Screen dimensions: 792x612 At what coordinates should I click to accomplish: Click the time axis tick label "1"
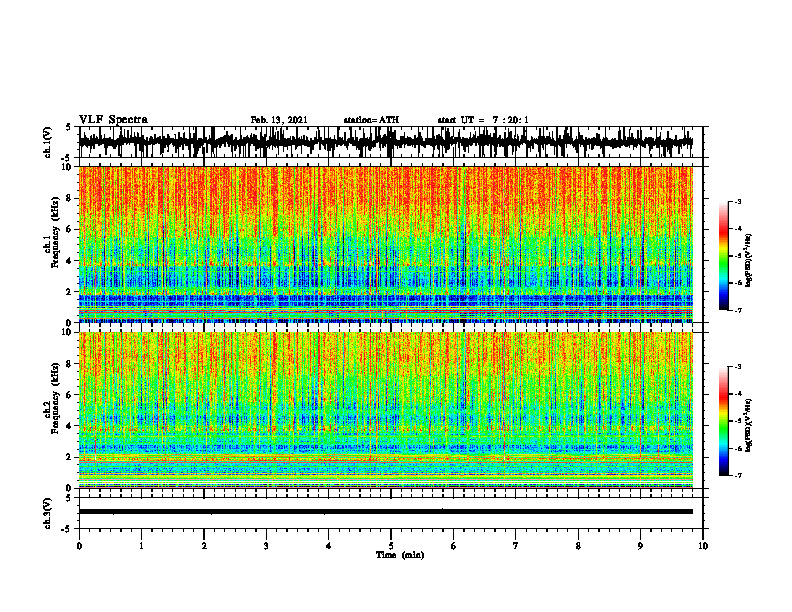pos(141,546)
